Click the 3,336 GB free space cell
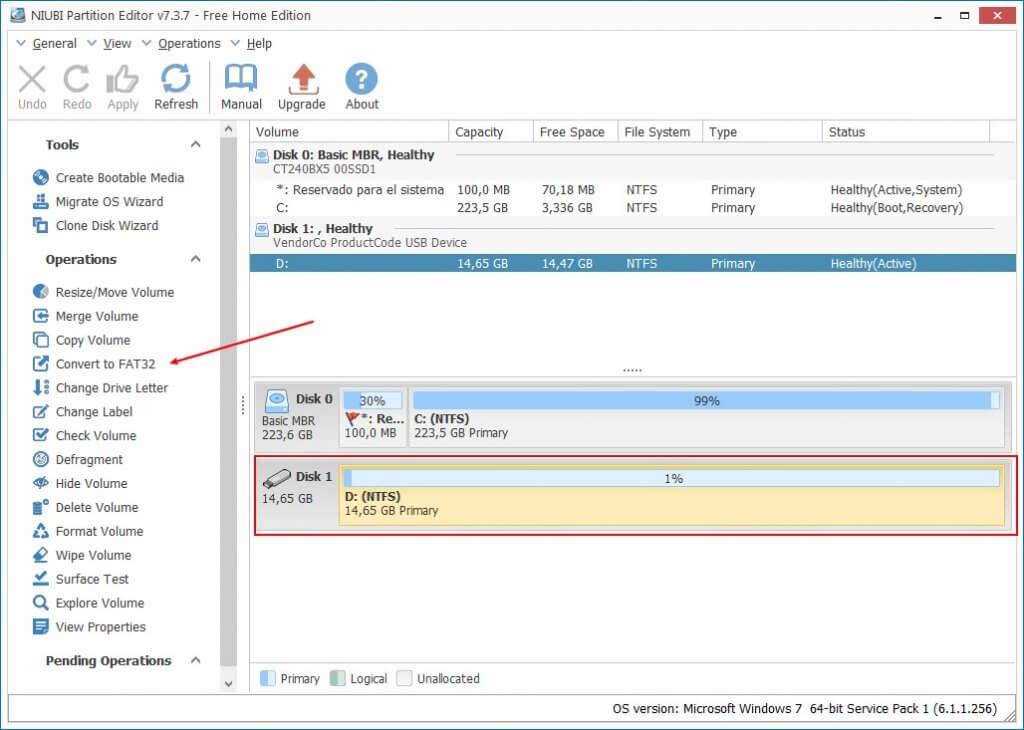Image resolution: width=1024 pixels, height=730 pixels. click(x=567, y=208)
